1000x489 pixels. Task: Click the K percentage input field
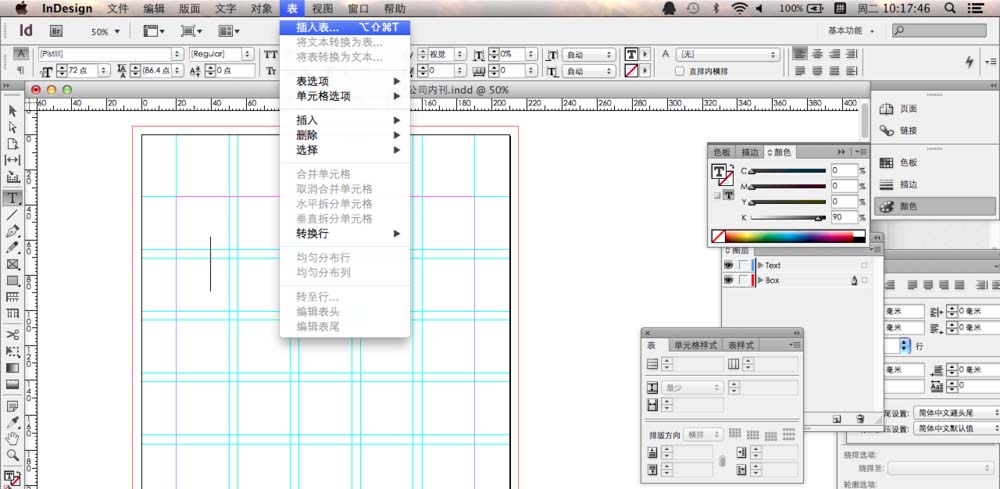843,217
